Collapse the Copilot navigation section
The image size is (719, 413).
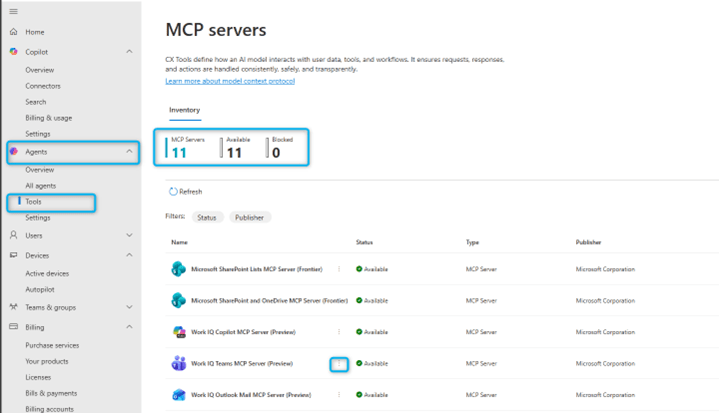[129, 52]
